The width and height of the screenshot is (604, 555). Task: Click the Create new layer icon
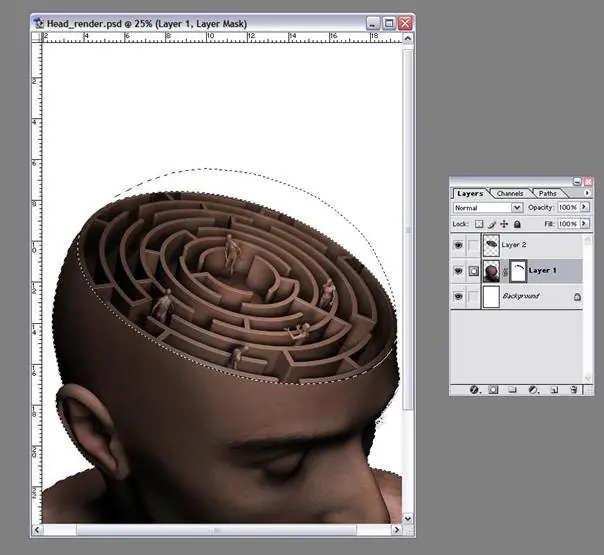[x=553, y=389]
